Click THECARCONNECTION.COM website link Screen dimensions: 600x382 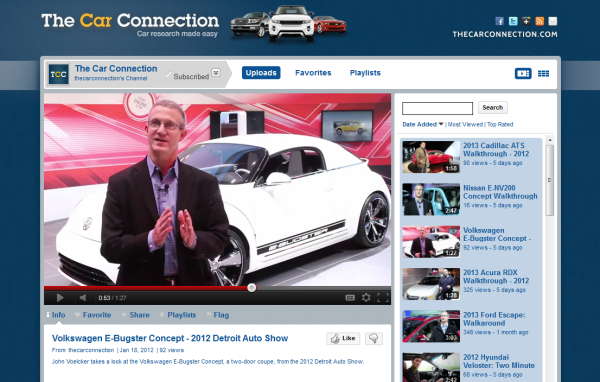click(x=505, y=34)
